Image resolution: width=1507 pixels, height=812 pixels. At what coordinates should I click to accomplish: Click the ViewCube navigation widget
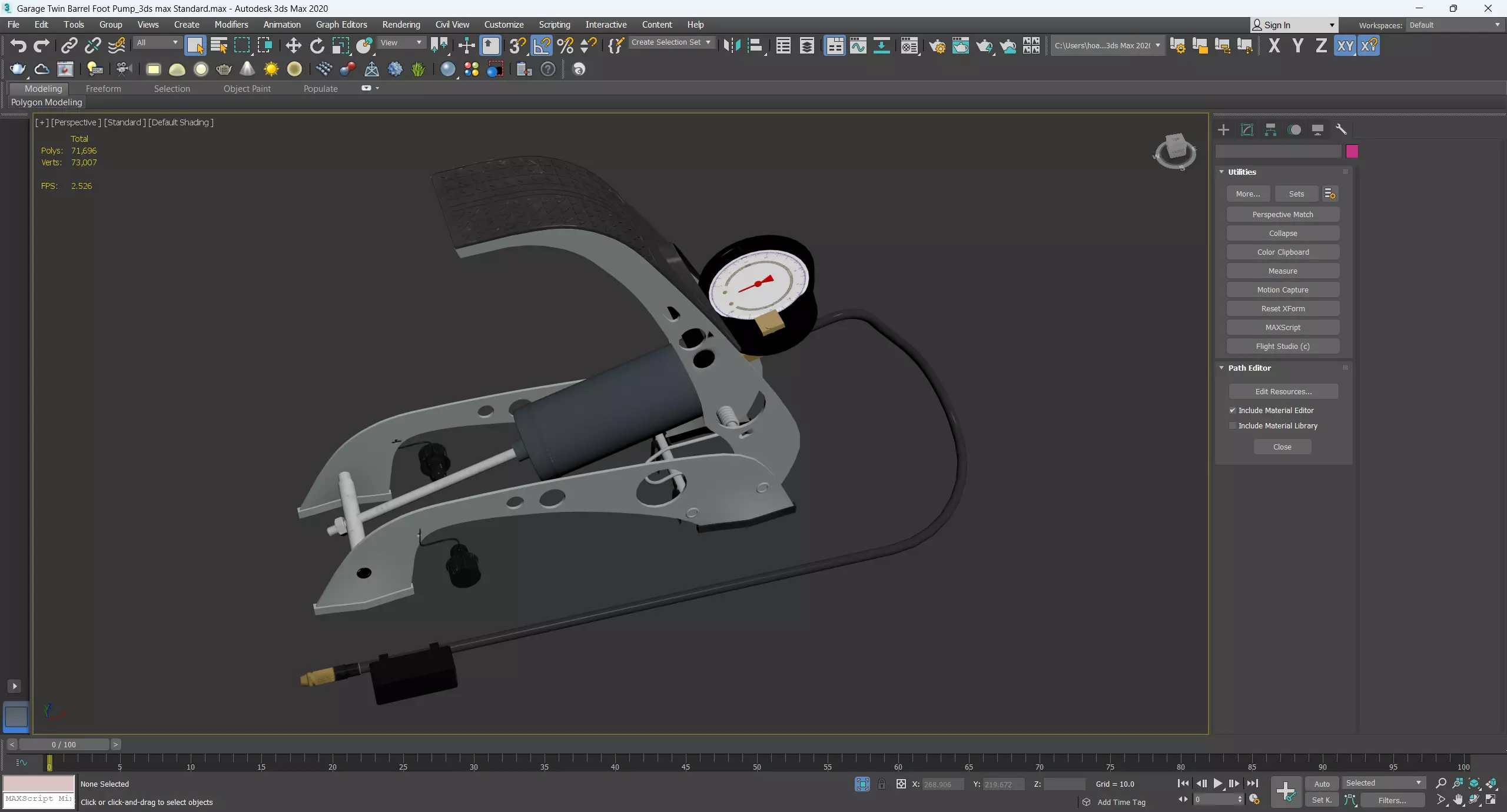tap(1175, 152)
